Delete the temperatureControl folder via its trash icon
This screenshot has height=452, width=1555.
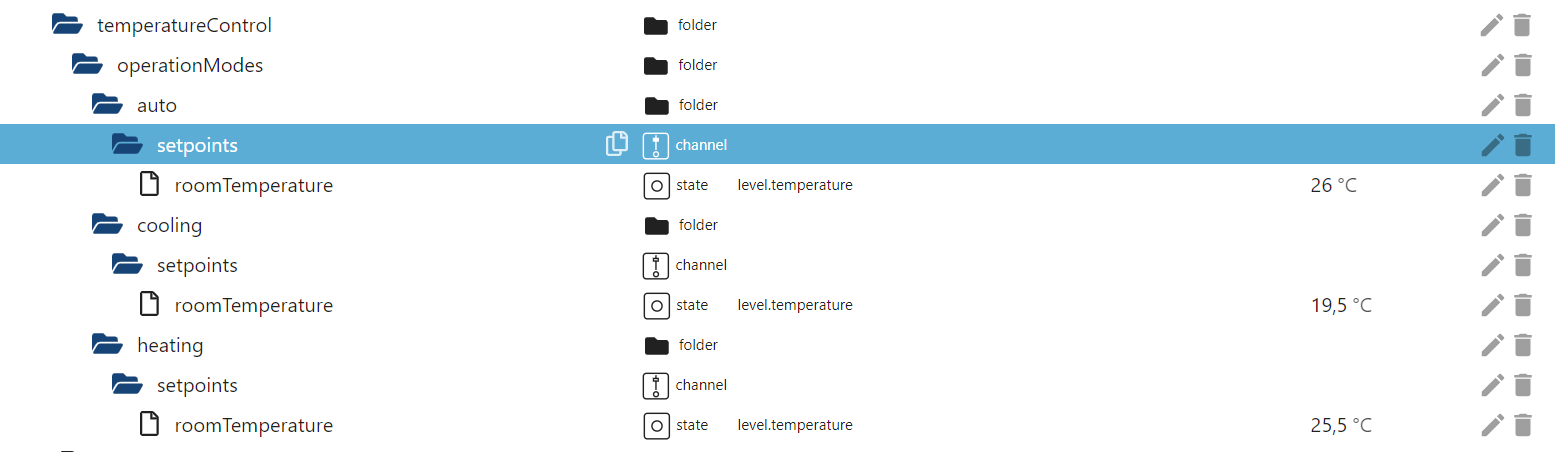(1522, 25)
